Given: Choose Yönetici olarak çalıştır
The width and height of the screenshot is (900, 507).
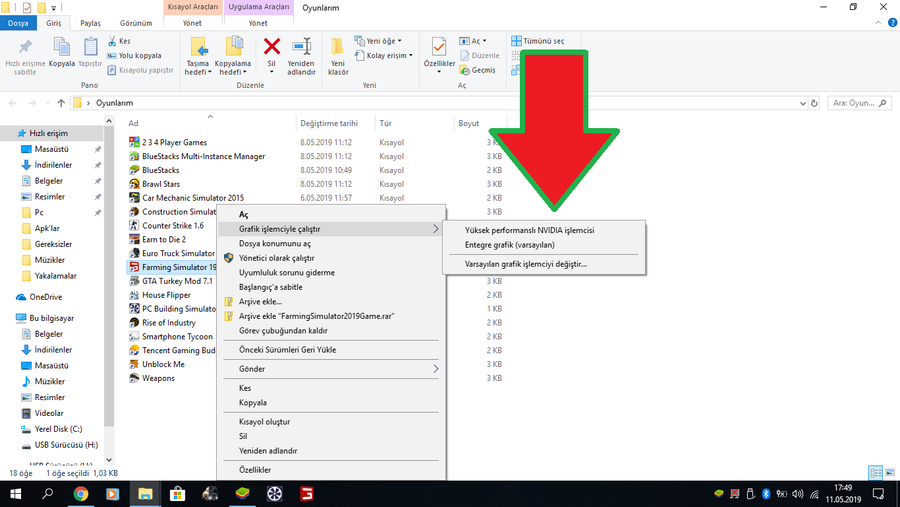Looking at the screenshot, I should click(277, 258).
